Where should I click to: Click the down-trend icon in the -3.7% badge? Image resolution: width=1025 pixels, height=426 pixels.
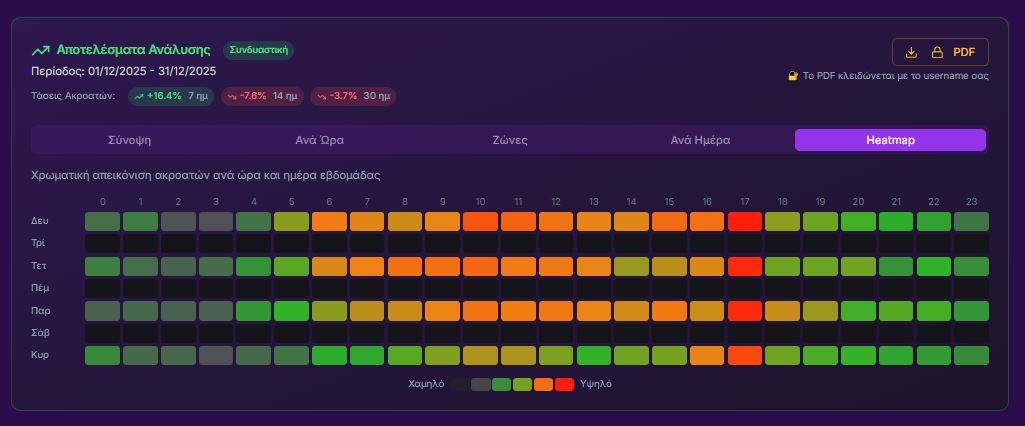pos(321,97)
